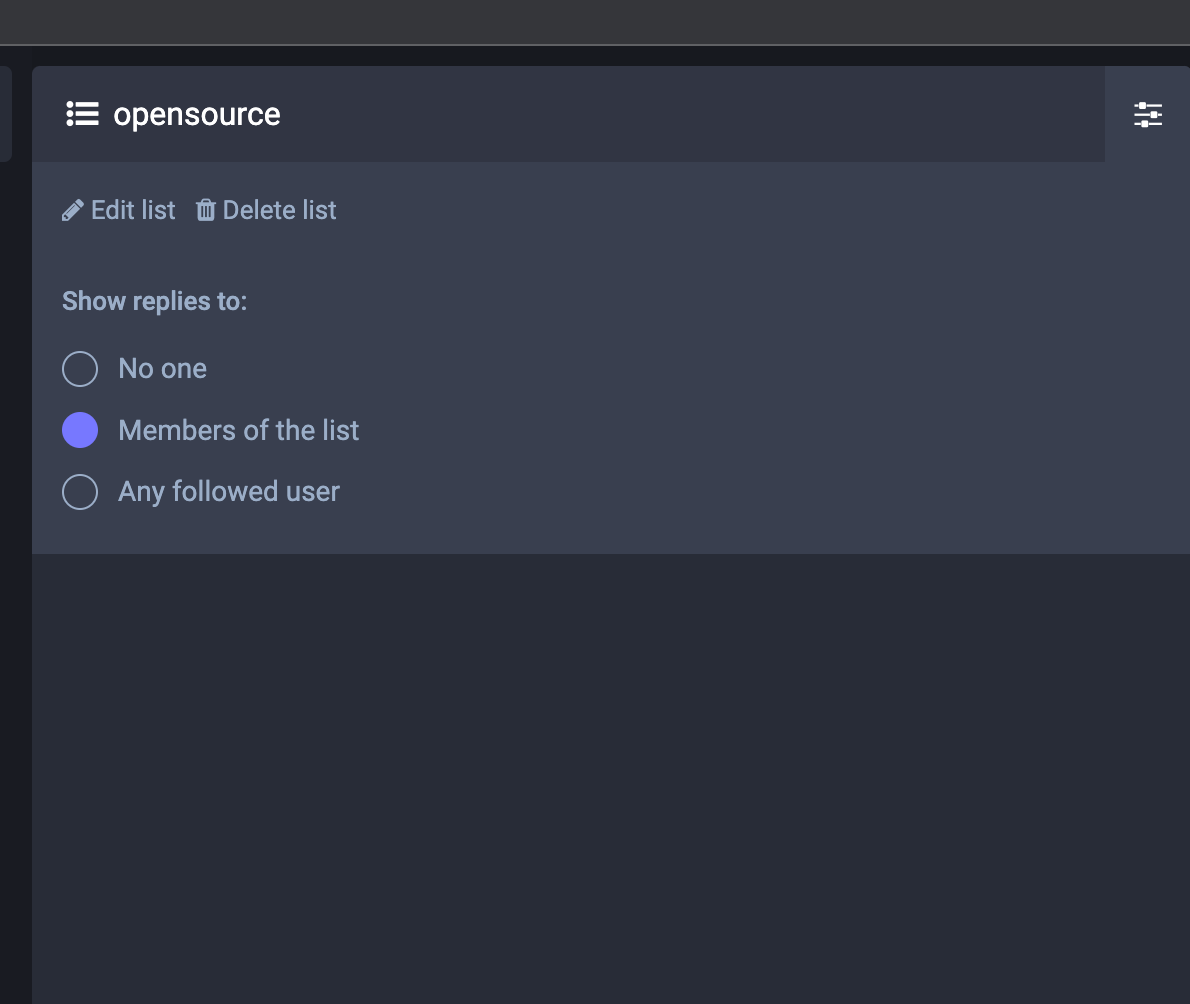The height and width of the screenshot is (1004, 1190).
Task: Enable the "Any followed user" radio button
Action: (80, 492)
